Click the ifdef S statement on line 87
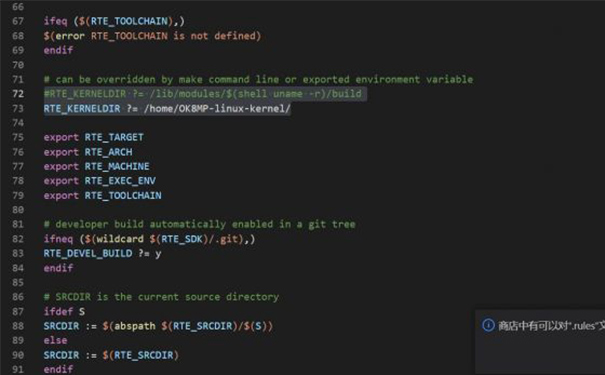605x375 pixels. pos(64,311)
